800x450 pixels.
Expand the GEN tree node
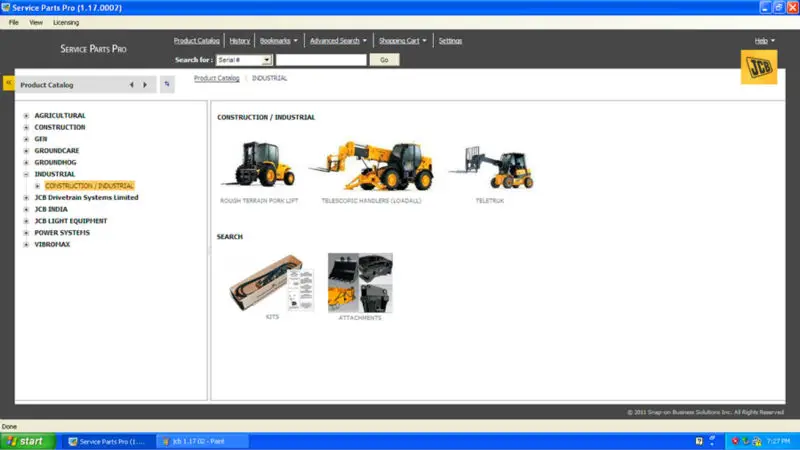pos(27,139)
